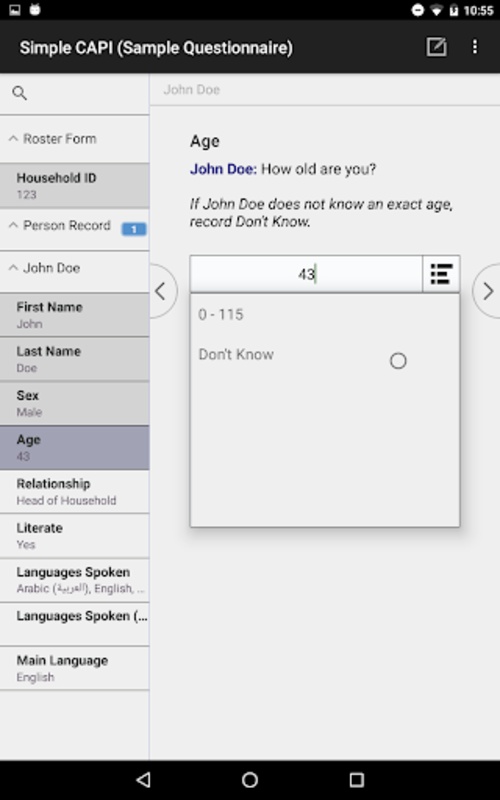This screenshot has width=500, height=800.
Task: Click the age input field showing 43
Action: 306,274
